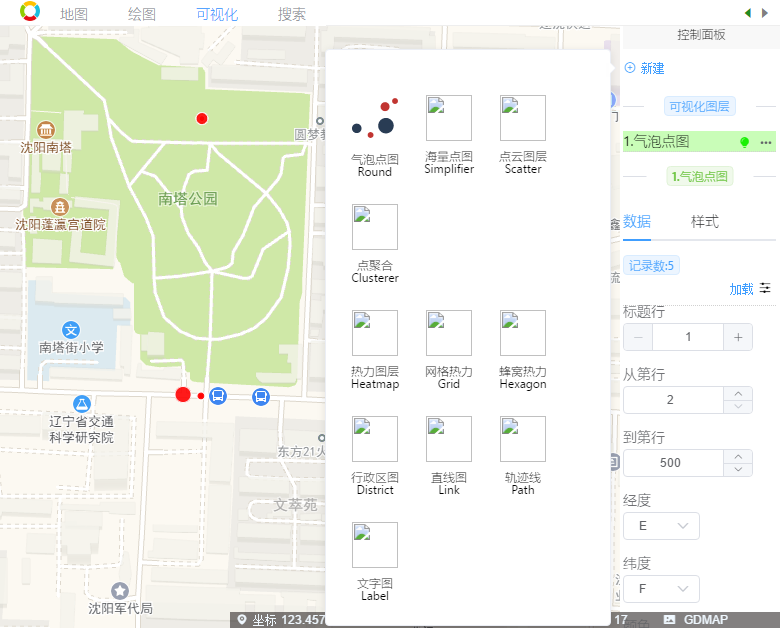Click the 记录数:5 badge

pos(651,265)
